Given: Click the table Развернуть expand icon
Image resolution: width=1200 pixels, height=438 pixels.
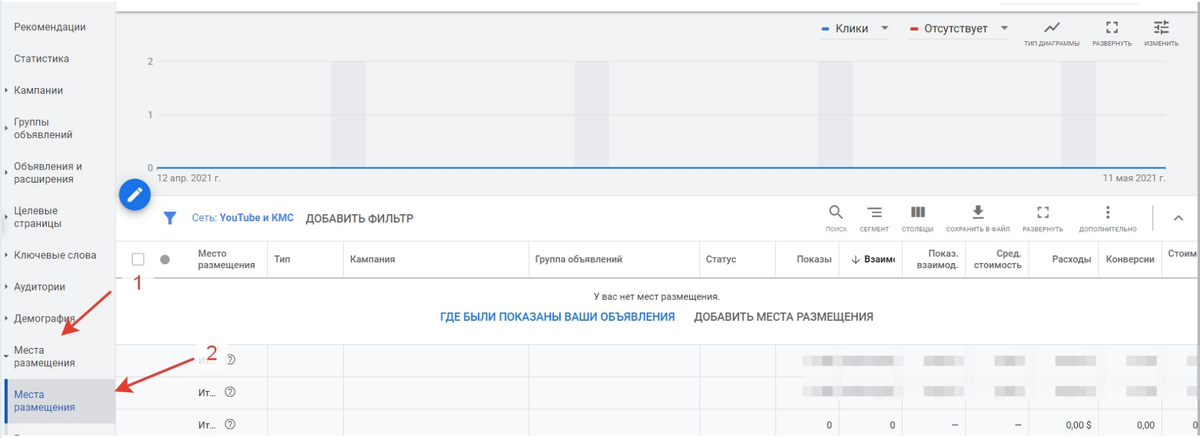Looking at the screenshot, I should pos(1043,212).
